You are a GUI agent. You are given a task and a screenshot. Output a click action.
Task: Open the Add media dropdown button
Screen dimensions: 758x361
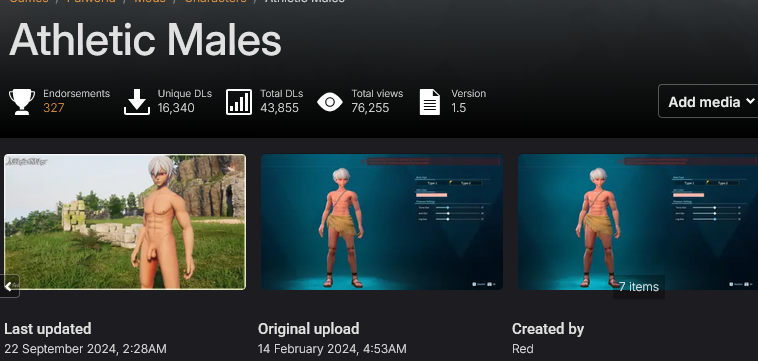[x=708, y=101]
